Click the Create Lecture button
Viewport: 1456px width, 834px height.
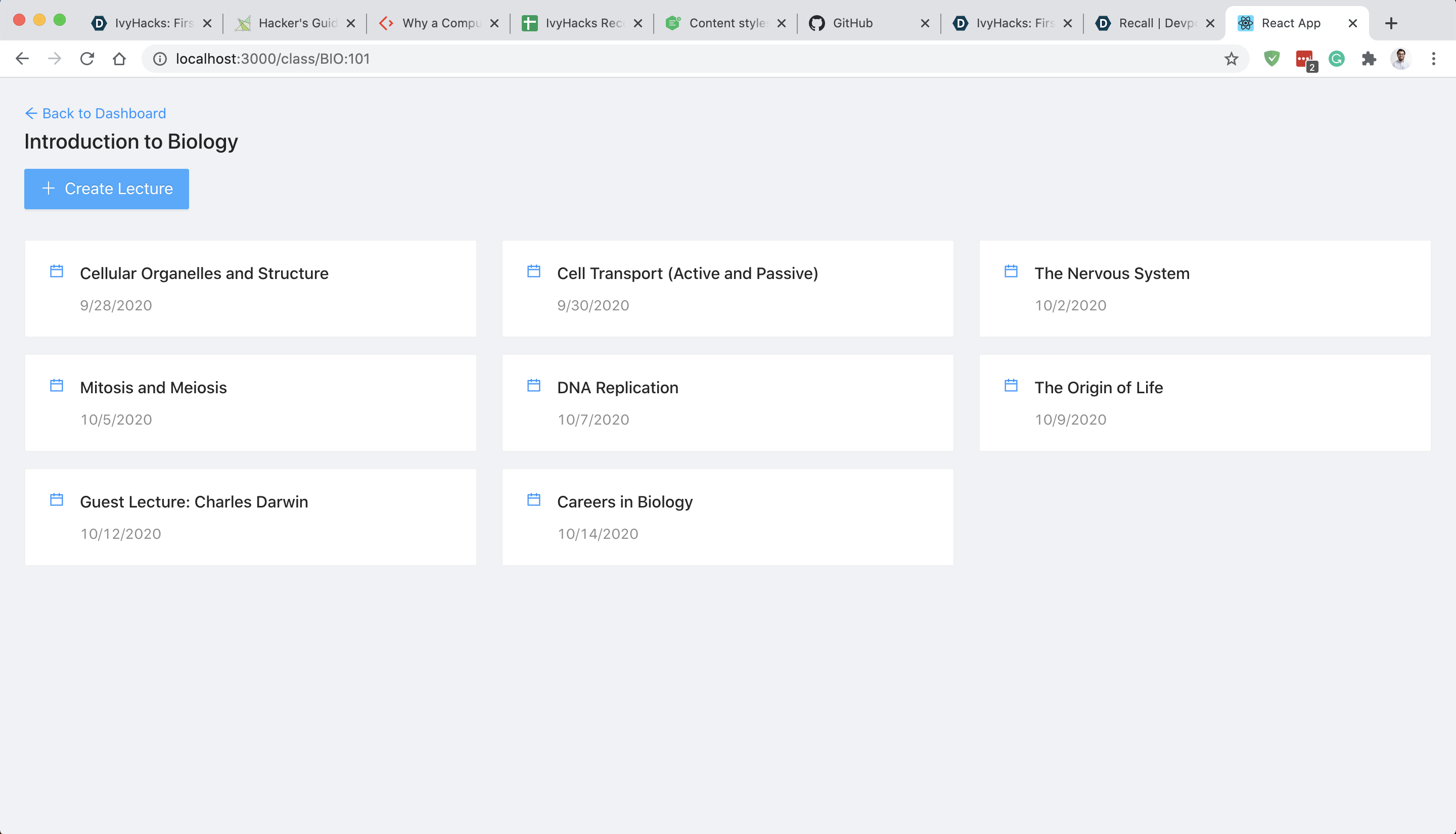coord(107,189)
